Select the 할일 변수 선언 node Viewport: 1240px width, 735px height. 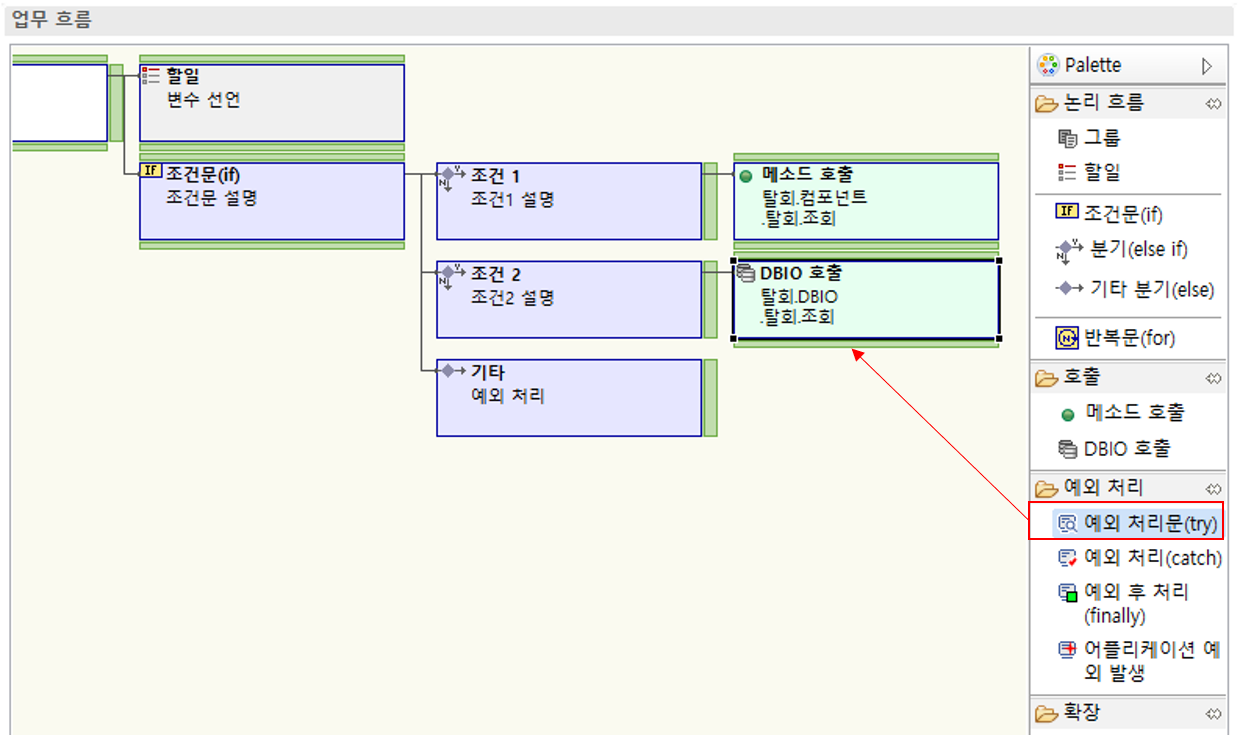[271, 102]
